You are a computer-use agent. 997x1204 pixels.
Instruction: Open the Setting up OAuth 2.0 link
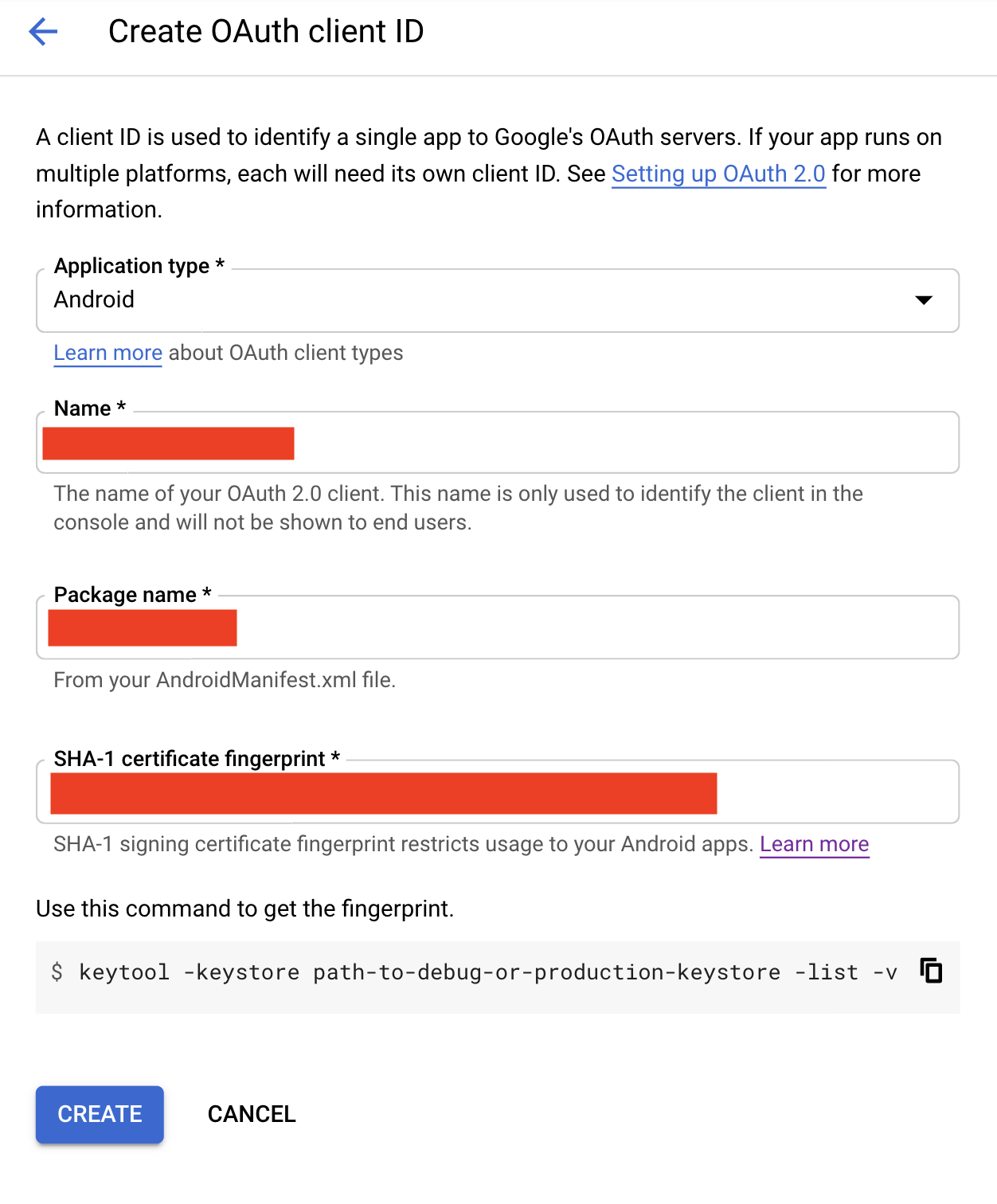pyautogui.click(x=718, y=174)
